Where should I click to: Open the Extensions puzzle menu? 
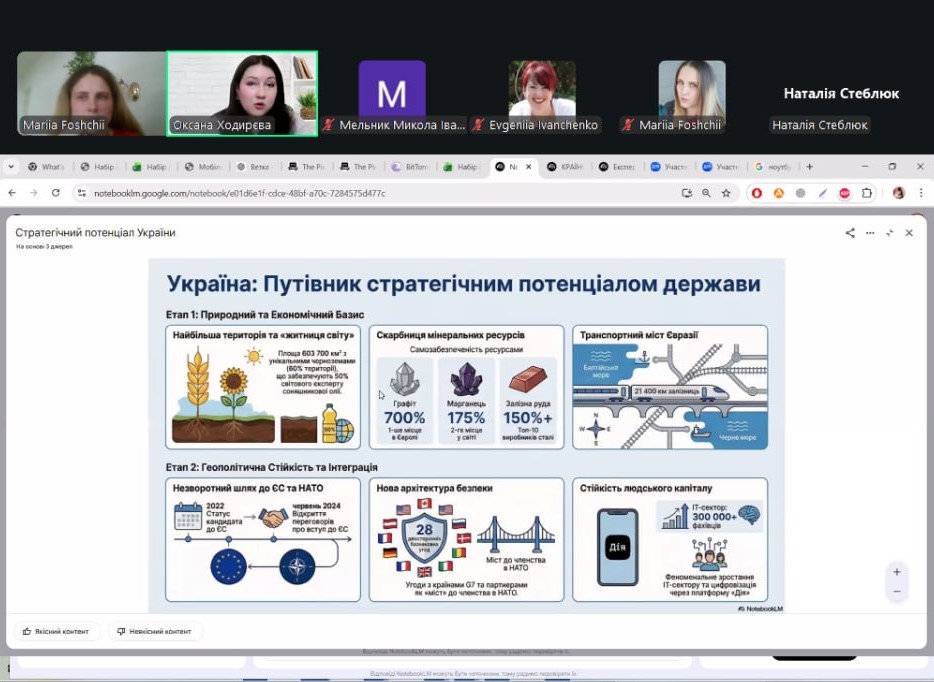point(867,193)
